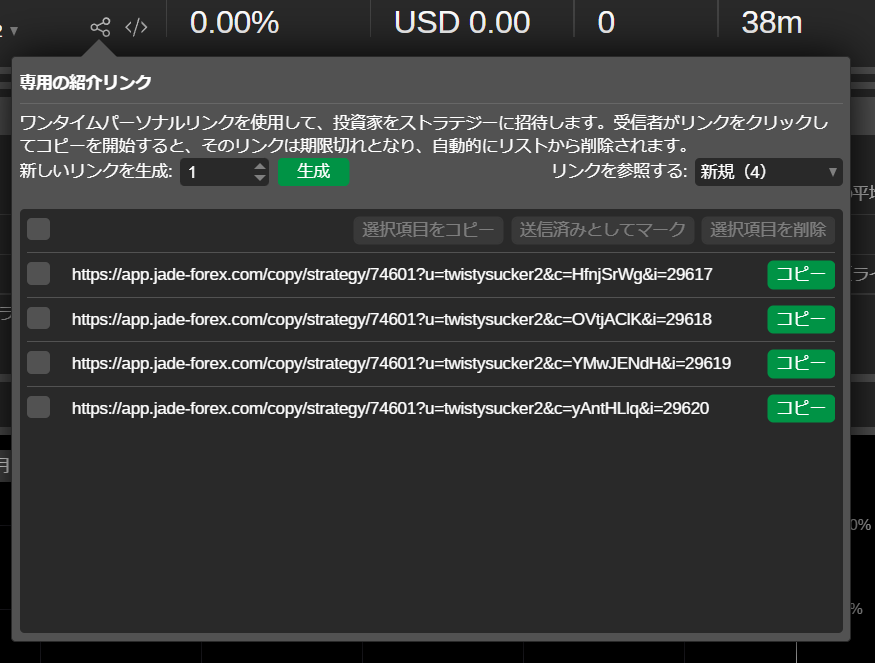Viewport: 875px width, 663px height.
Task: Click the referral URL with code YMwJENdH
Action: point(401,363)
